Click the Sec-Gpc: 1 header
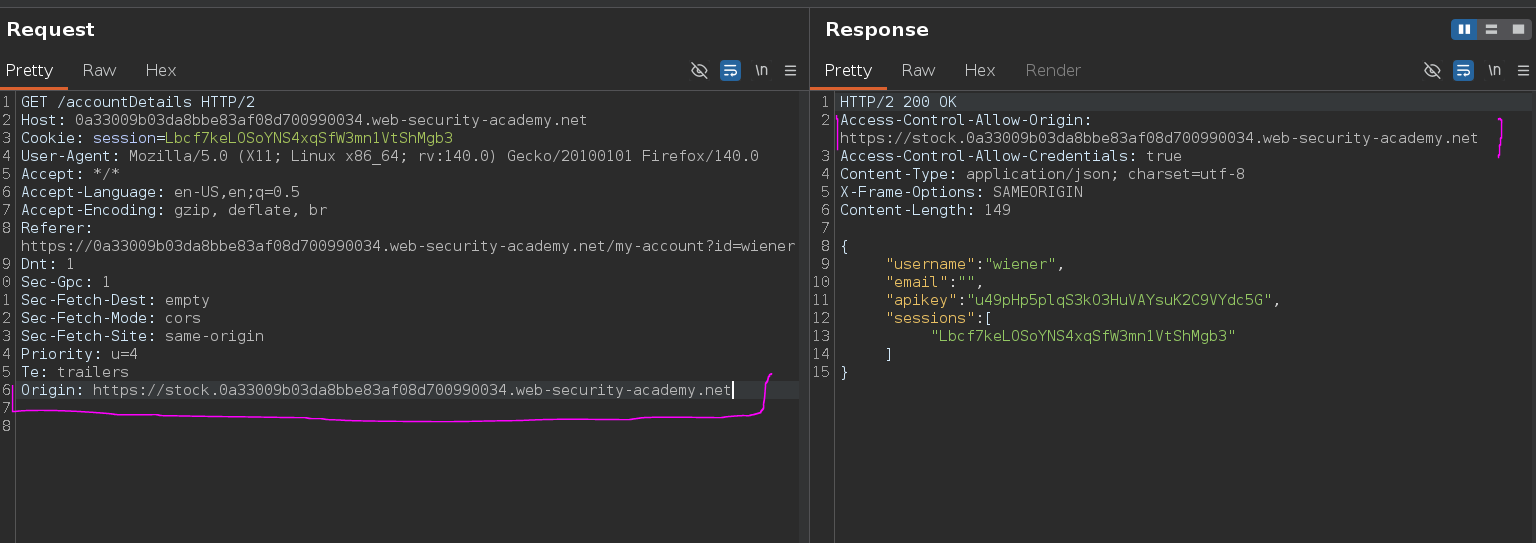1536x543 pixels. pos(66,282)
